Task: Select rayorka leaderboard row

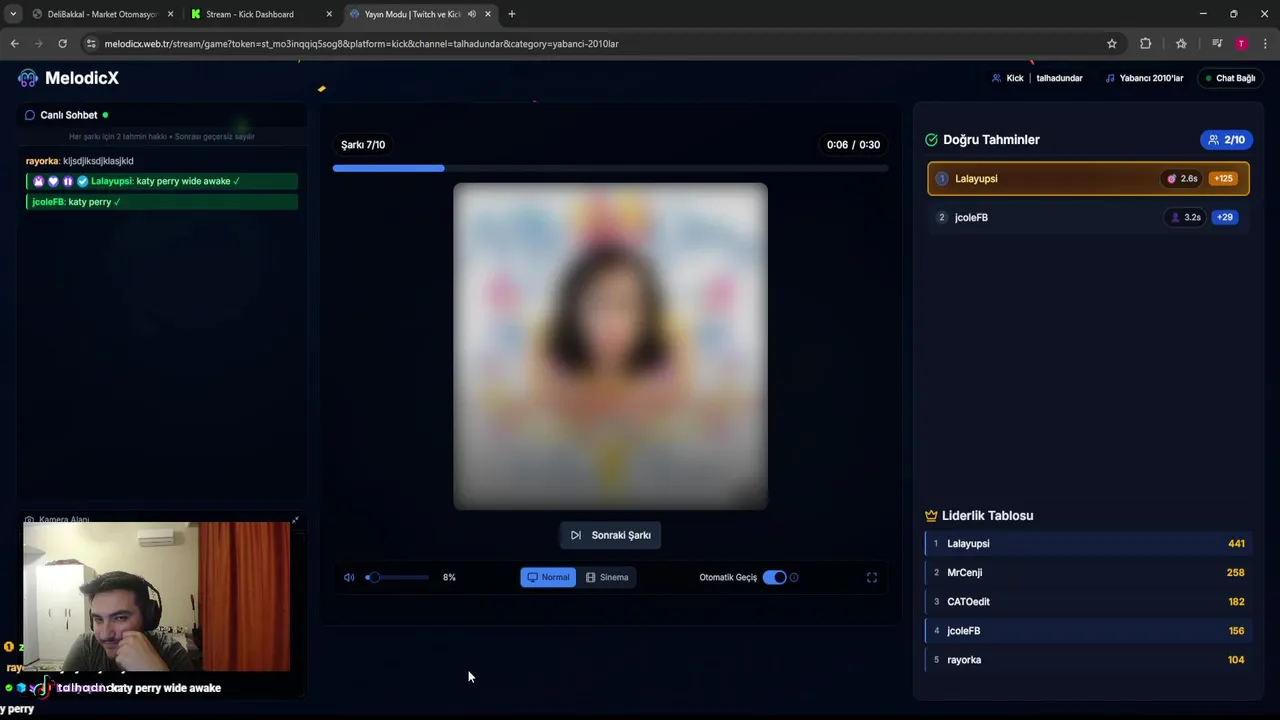Action: 1088,660
